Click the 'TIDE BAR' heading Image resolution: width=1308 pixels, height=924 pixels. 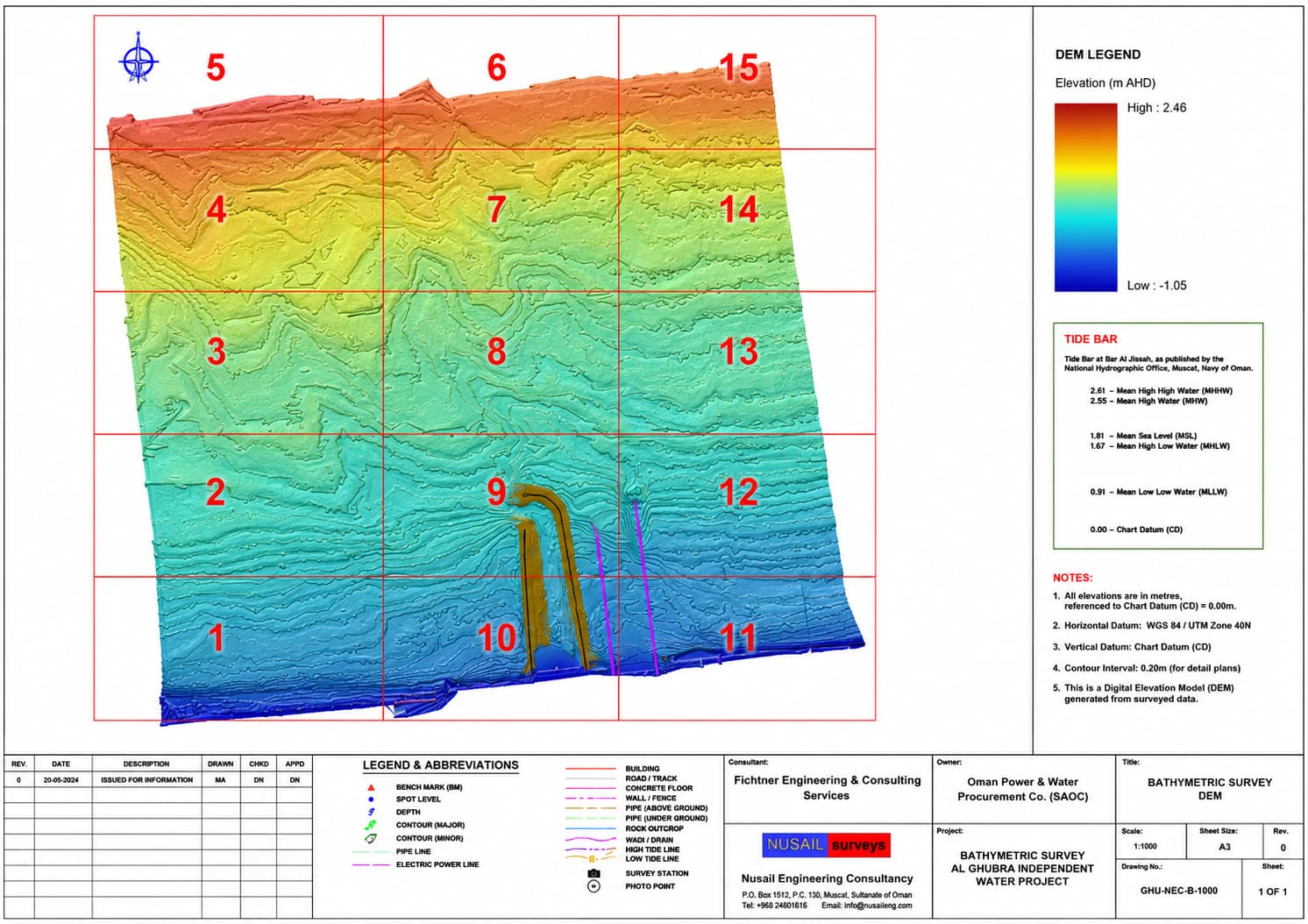pyautogui.click(x=1091, y=339)
